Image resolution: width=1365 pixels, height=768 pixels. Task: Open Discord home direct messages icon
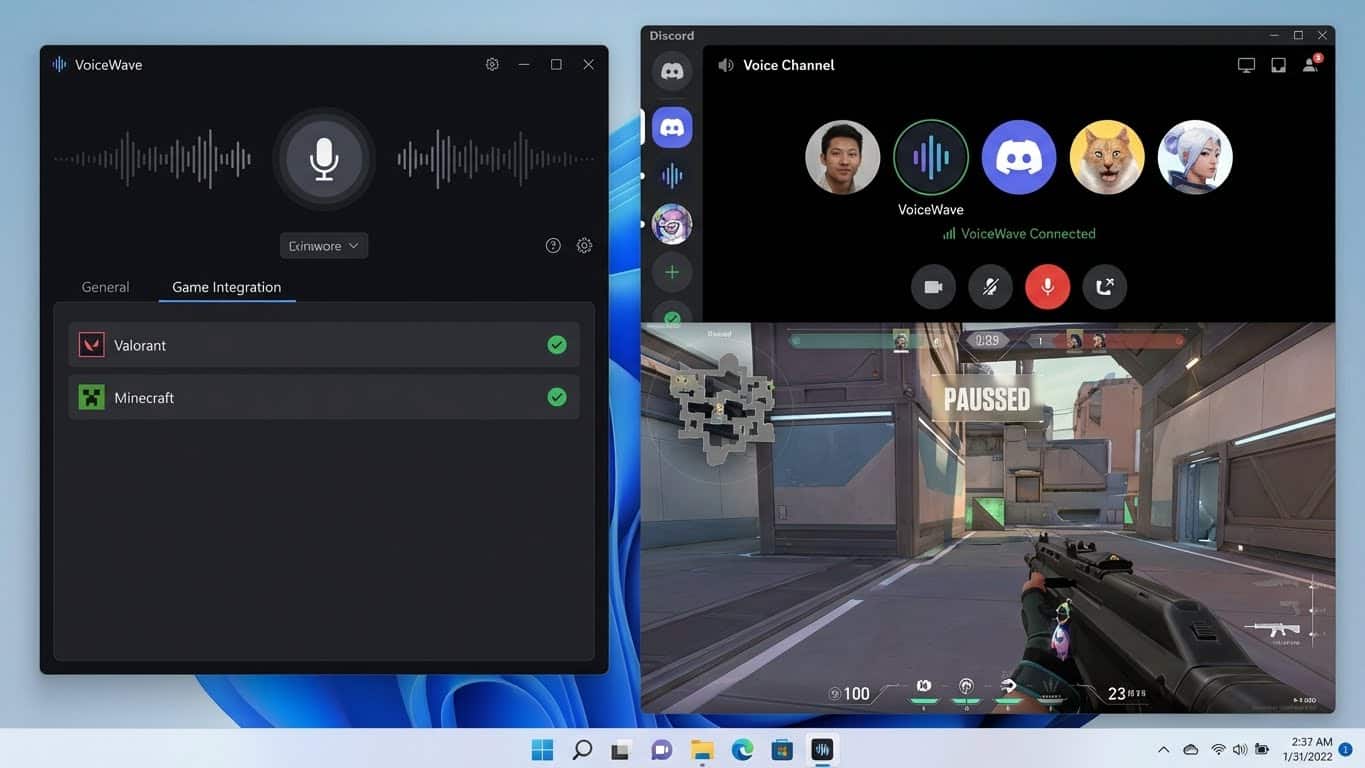[672, 72]
